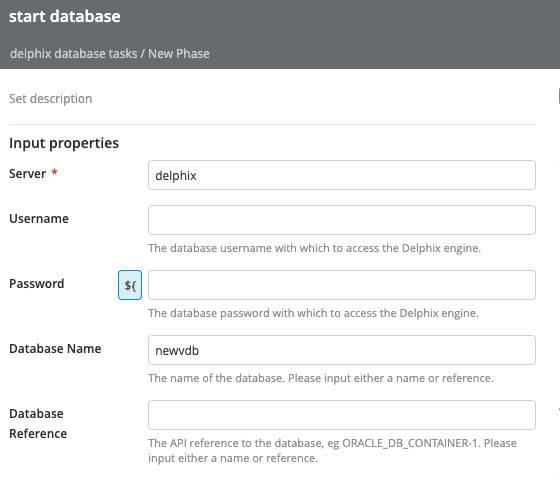The image size is (560, 480).
Task: Select the Database Reference label
Action: (38, 424)
